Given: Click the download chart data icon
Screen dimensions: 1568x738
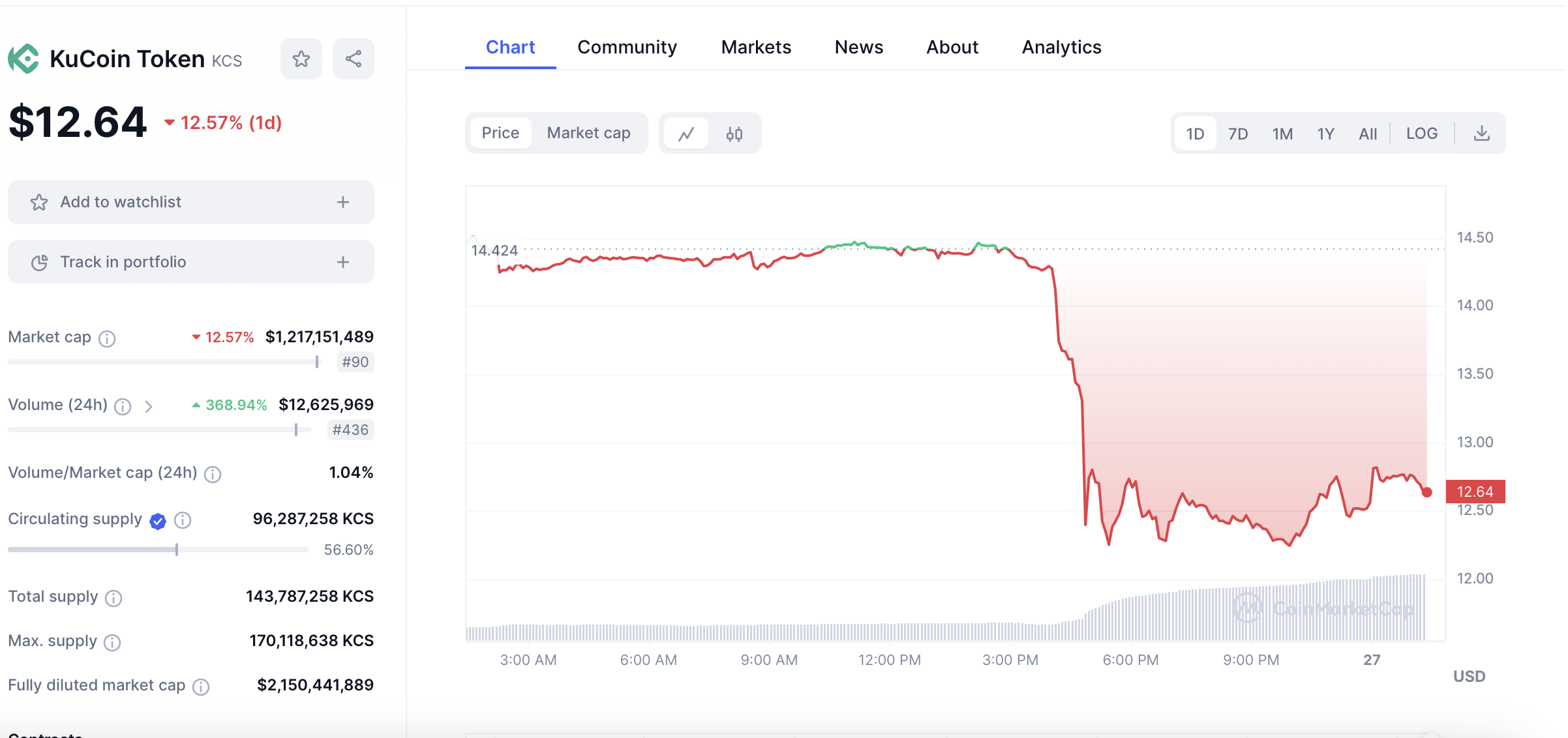Looking at the screenshot, I should pos(1482,134).
